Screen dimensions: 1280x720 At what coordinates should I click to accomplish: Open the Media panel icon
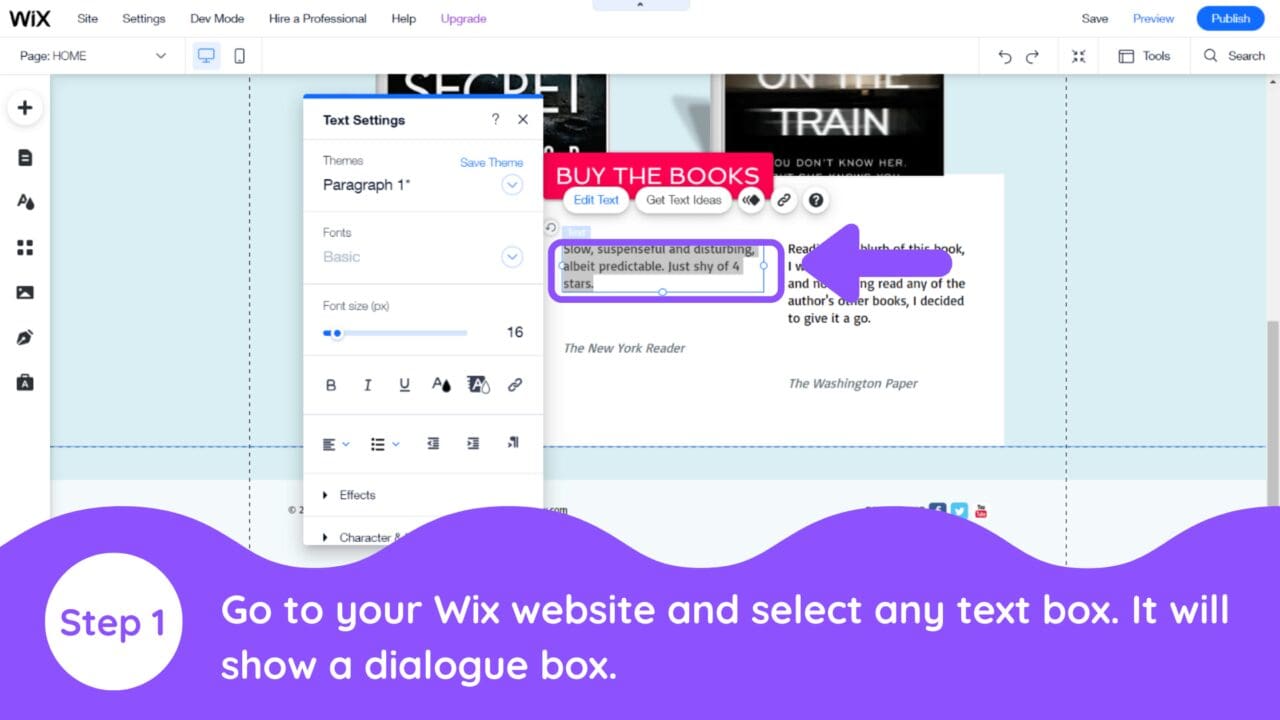coord(25,291)
